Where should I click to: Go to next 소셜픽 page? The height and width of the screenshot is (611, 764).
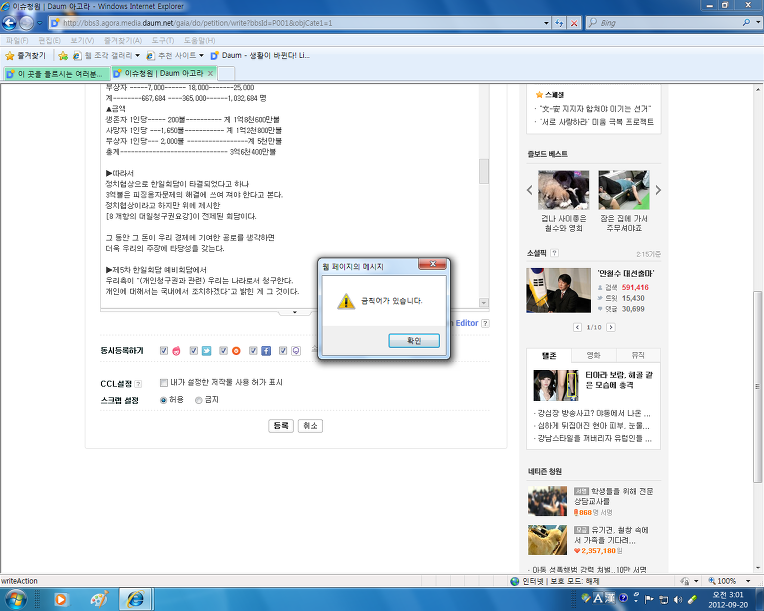[611, 327]
